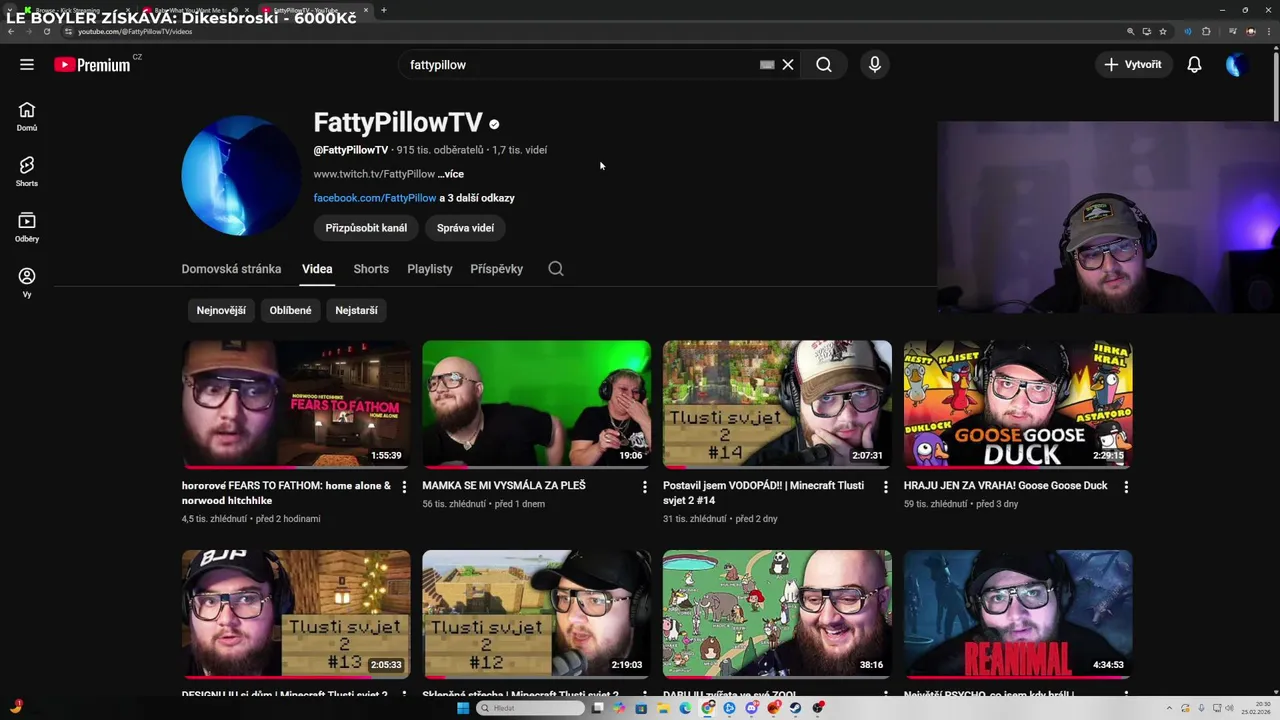Screen dimensions: 1280x720
Task: Expand channel description with ...více
Action: point(451,174)
